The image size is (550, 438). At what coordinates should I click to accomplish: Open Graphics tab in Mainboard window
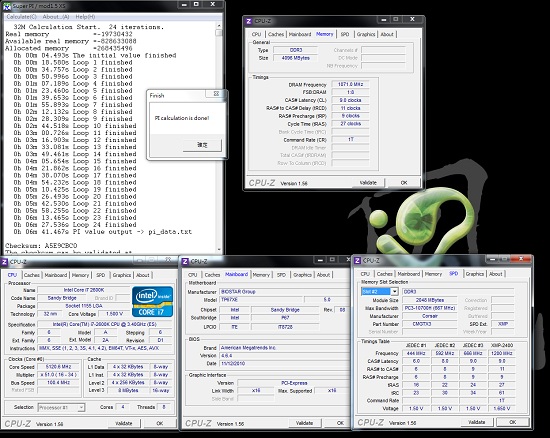[302, 275]
